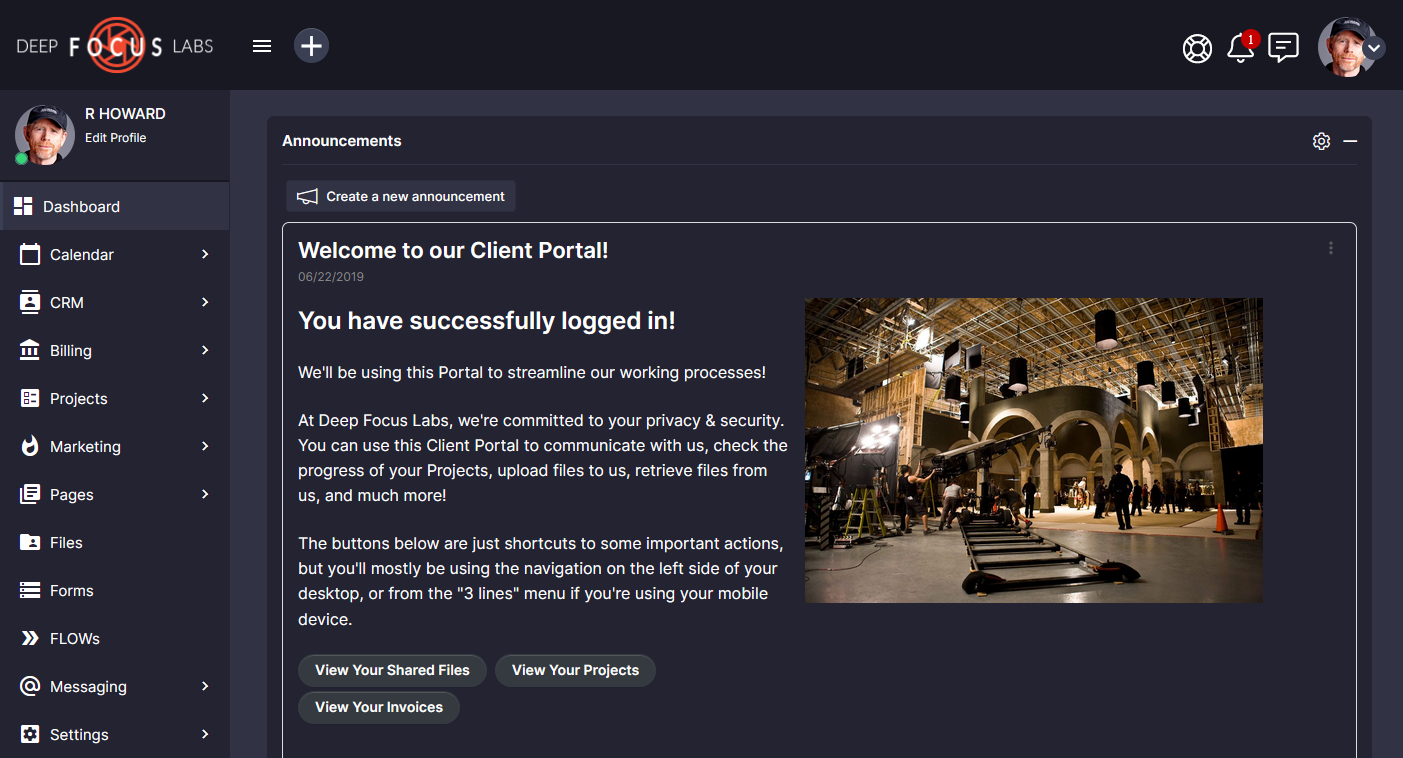
Task: Click the plus quick-add button
Action: pos(311,46)
